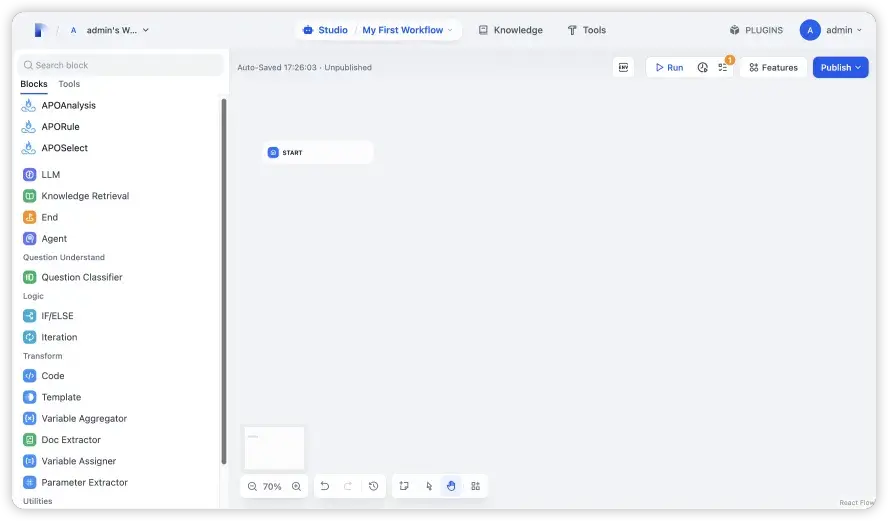Change the 70% zoom level

[x=272, y=486]
